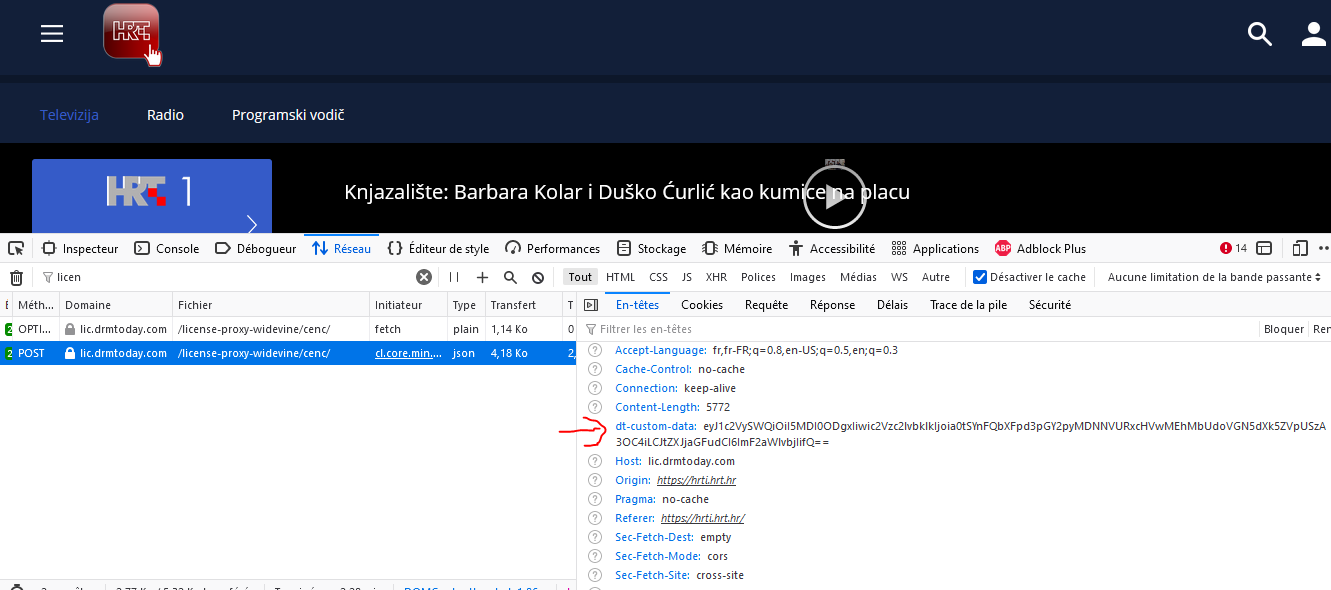
Task: Toggle the Médias request filter
Action: [x=858, y=277]
